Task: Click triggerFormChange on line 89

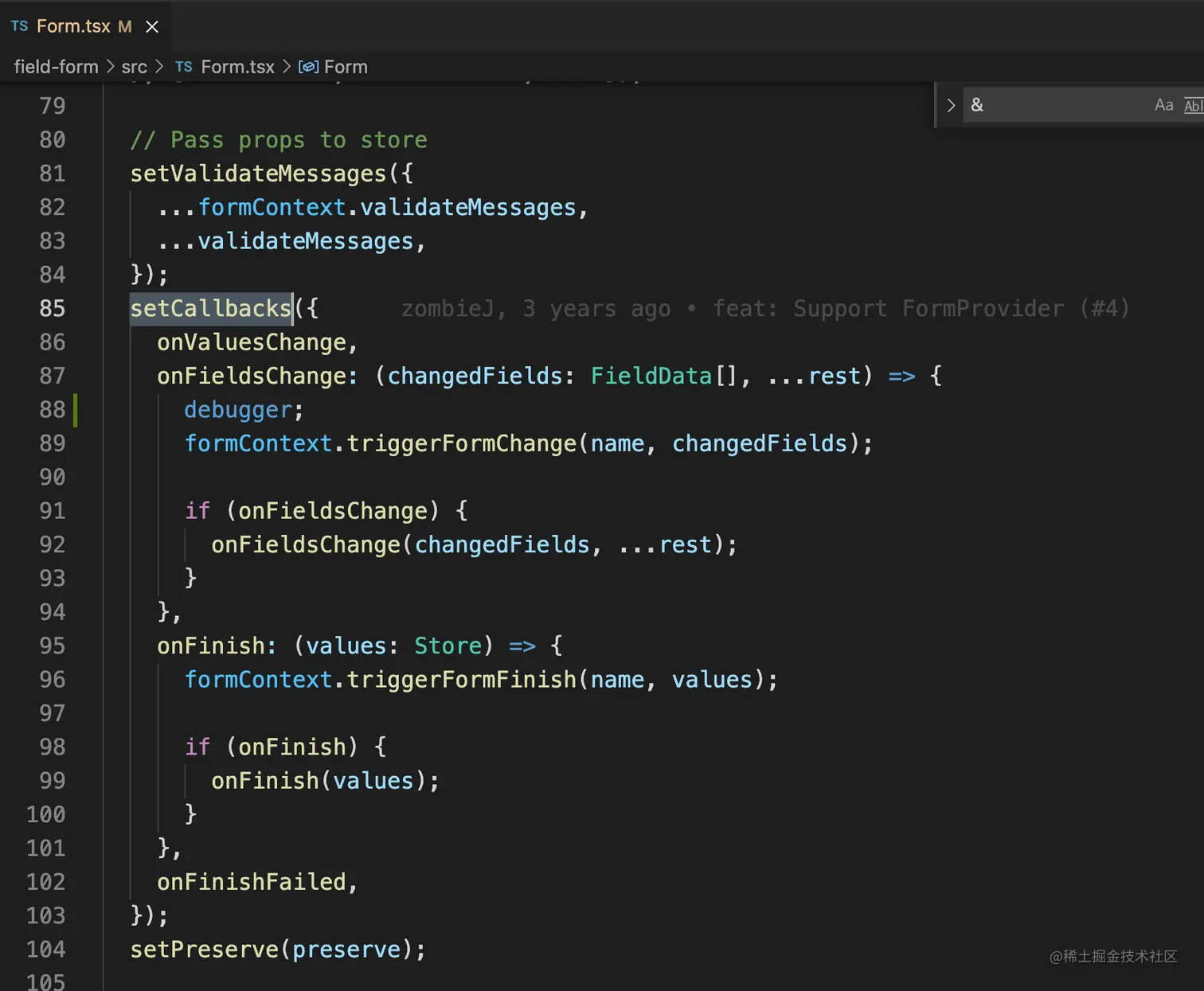Action: coord(461,443)
